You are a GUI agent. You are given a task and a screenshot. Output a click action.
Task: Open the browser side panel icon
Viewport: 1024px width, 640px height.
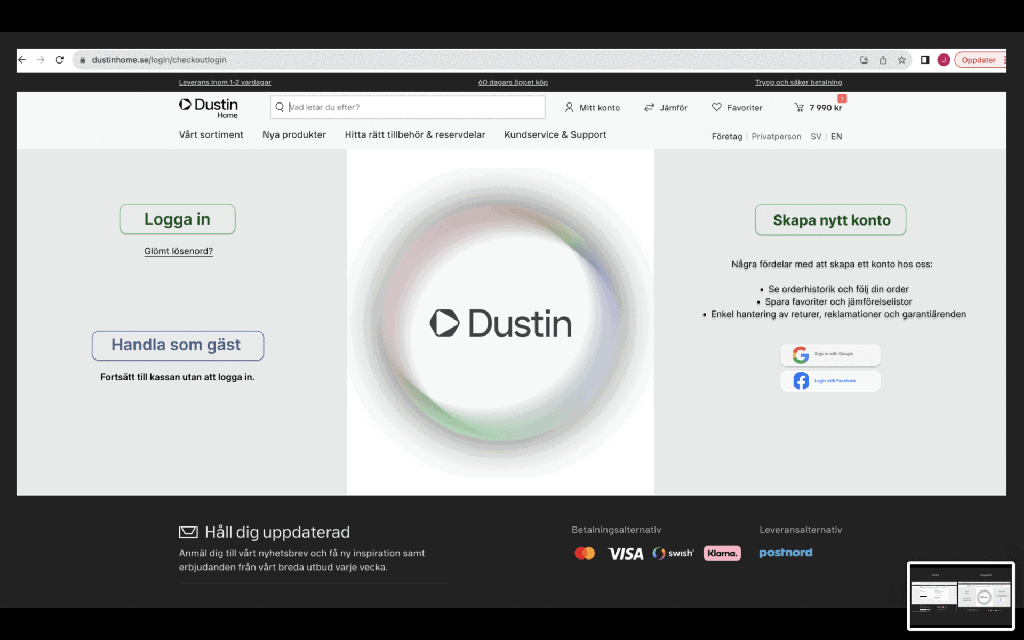(925, 60)
